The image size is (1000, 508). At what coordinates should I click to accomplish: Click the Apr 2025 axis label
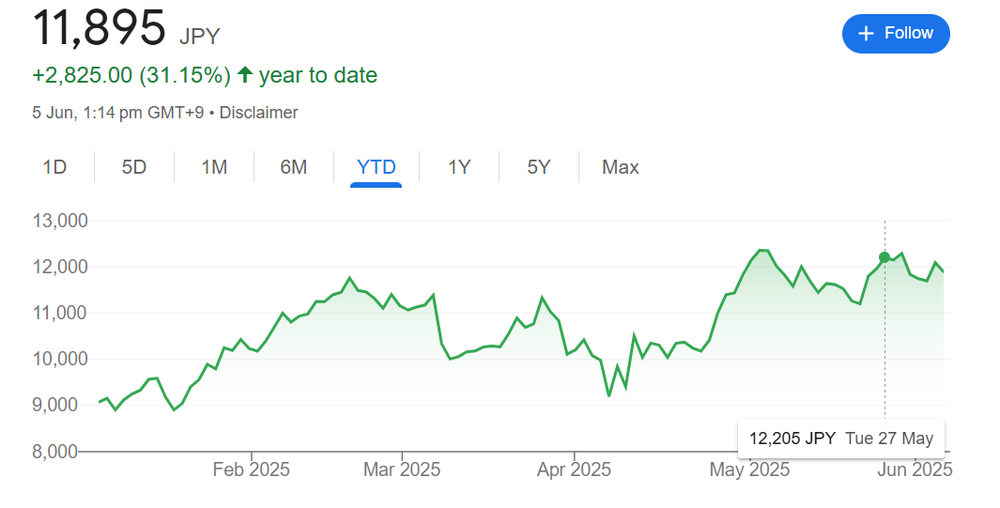coord(574,469)
